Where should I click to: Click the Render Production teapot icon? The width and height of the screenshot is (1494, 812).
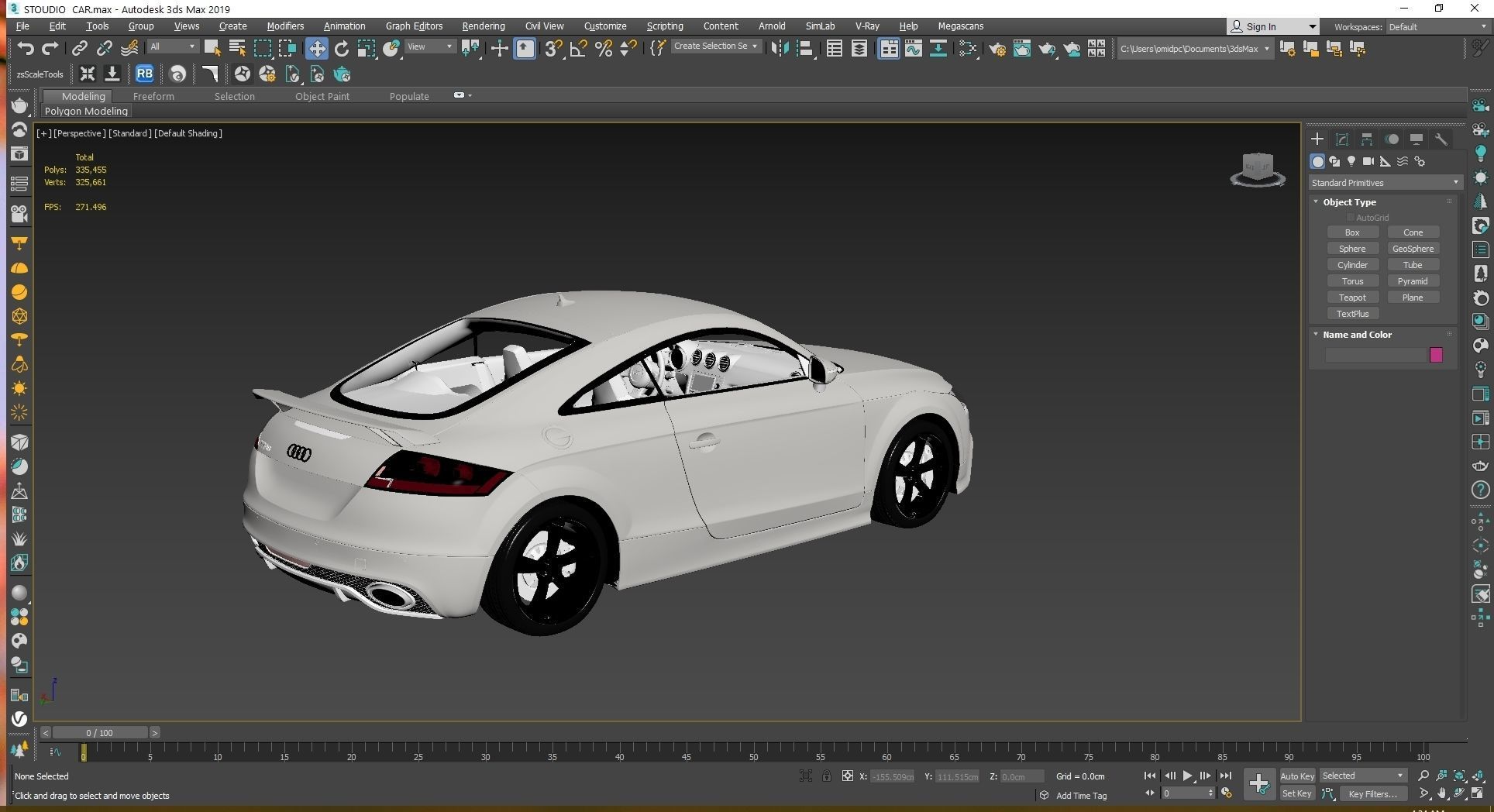1047,49
